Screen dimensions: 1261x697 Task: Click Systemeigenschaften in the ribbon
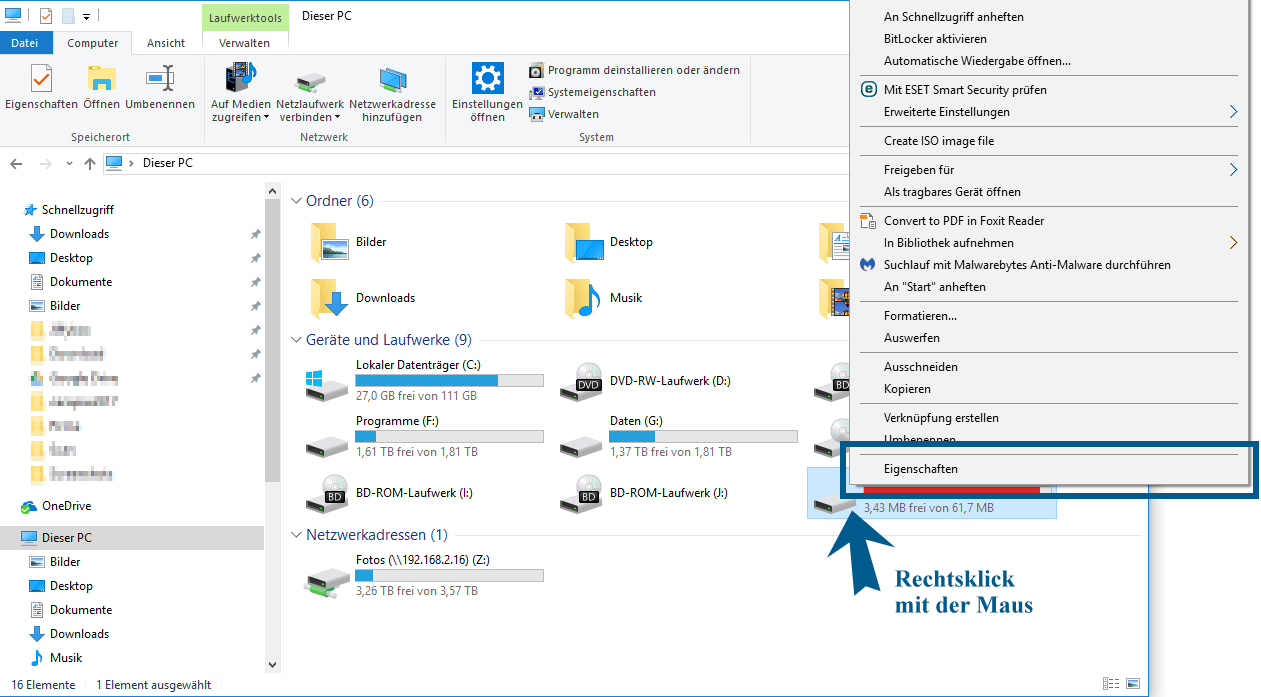click(593, 92)
